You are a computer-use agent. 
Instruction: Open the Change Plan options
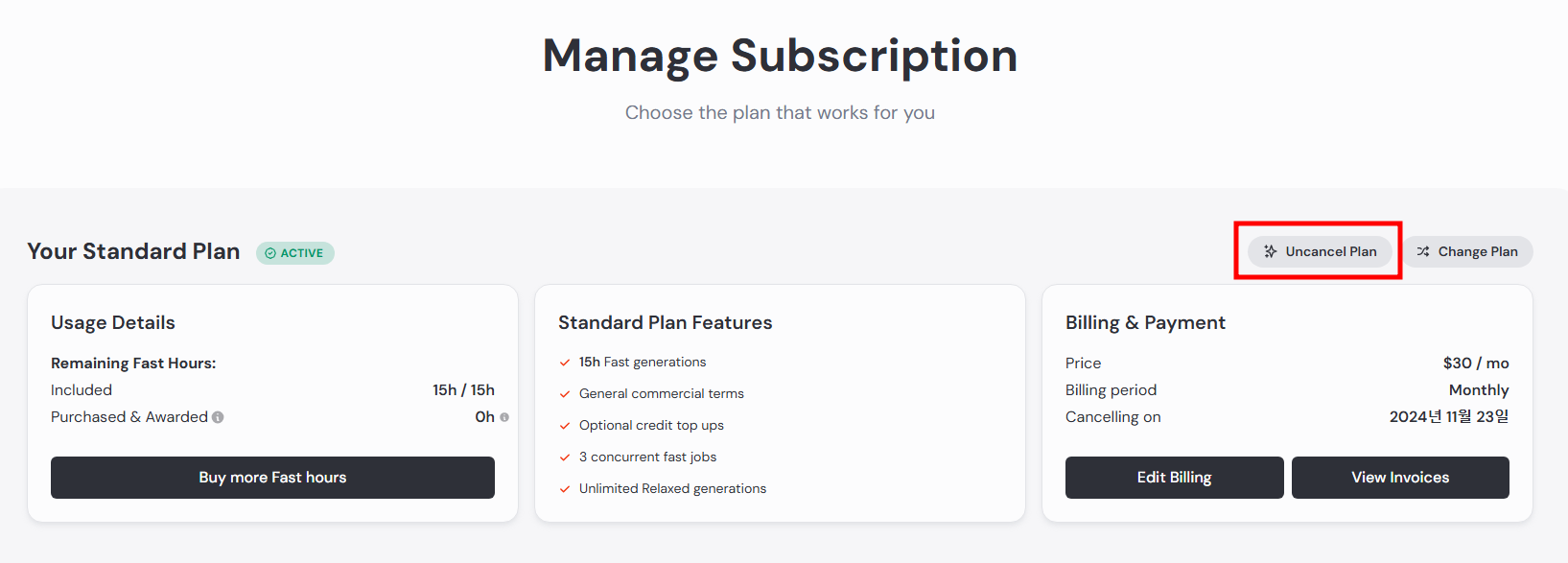(1468, 251)
